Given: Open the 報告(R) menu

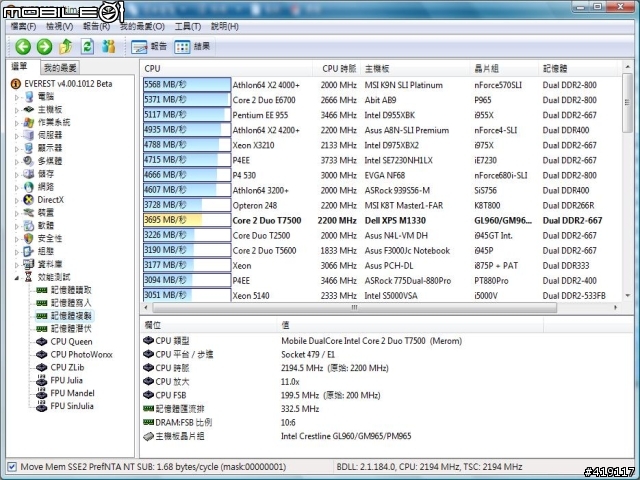Looking at the screenshot, I should click(96, 27).
